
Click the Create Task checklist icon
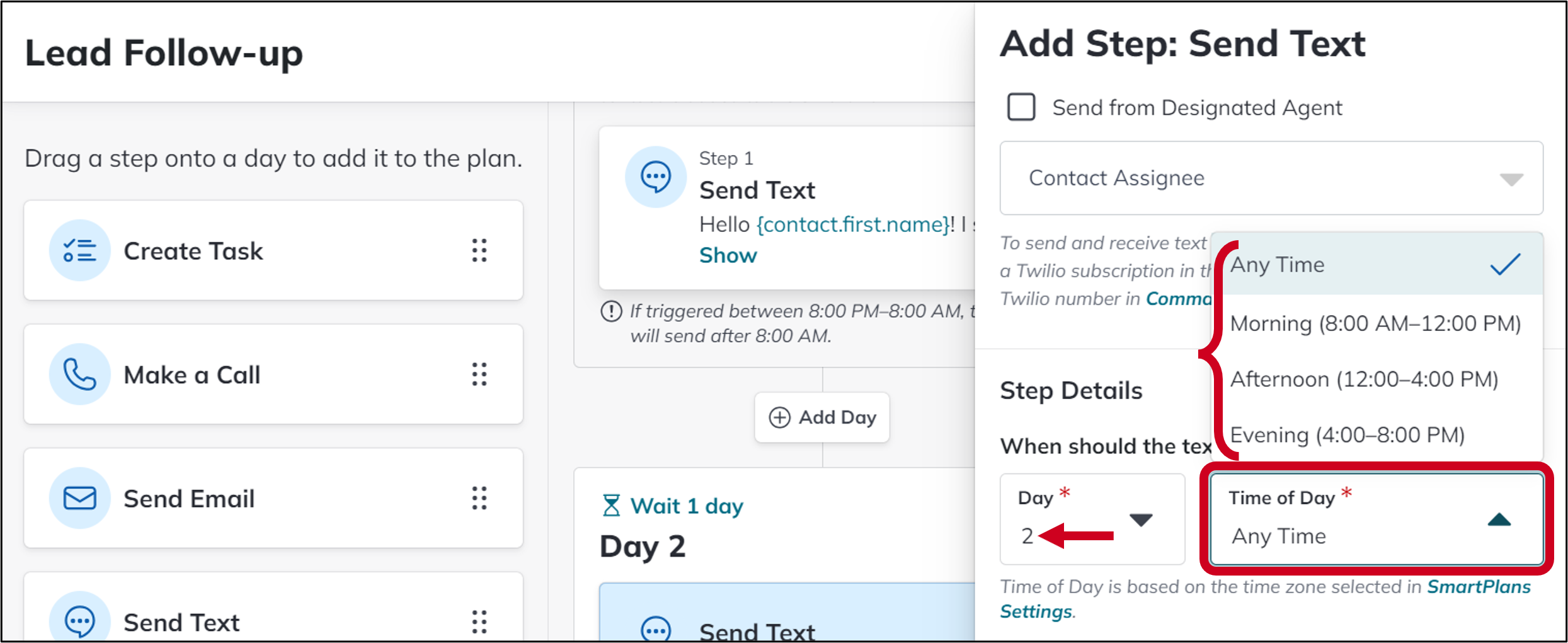(x=79, y=250)
